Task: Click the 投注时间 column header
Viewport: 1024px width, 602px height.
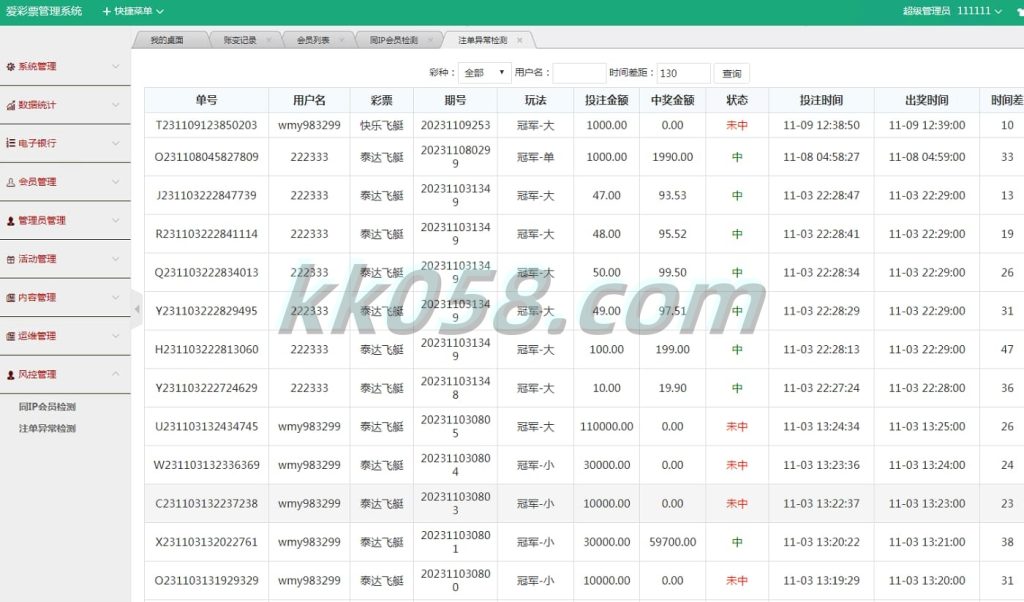Action: click(x=821, y=100)
